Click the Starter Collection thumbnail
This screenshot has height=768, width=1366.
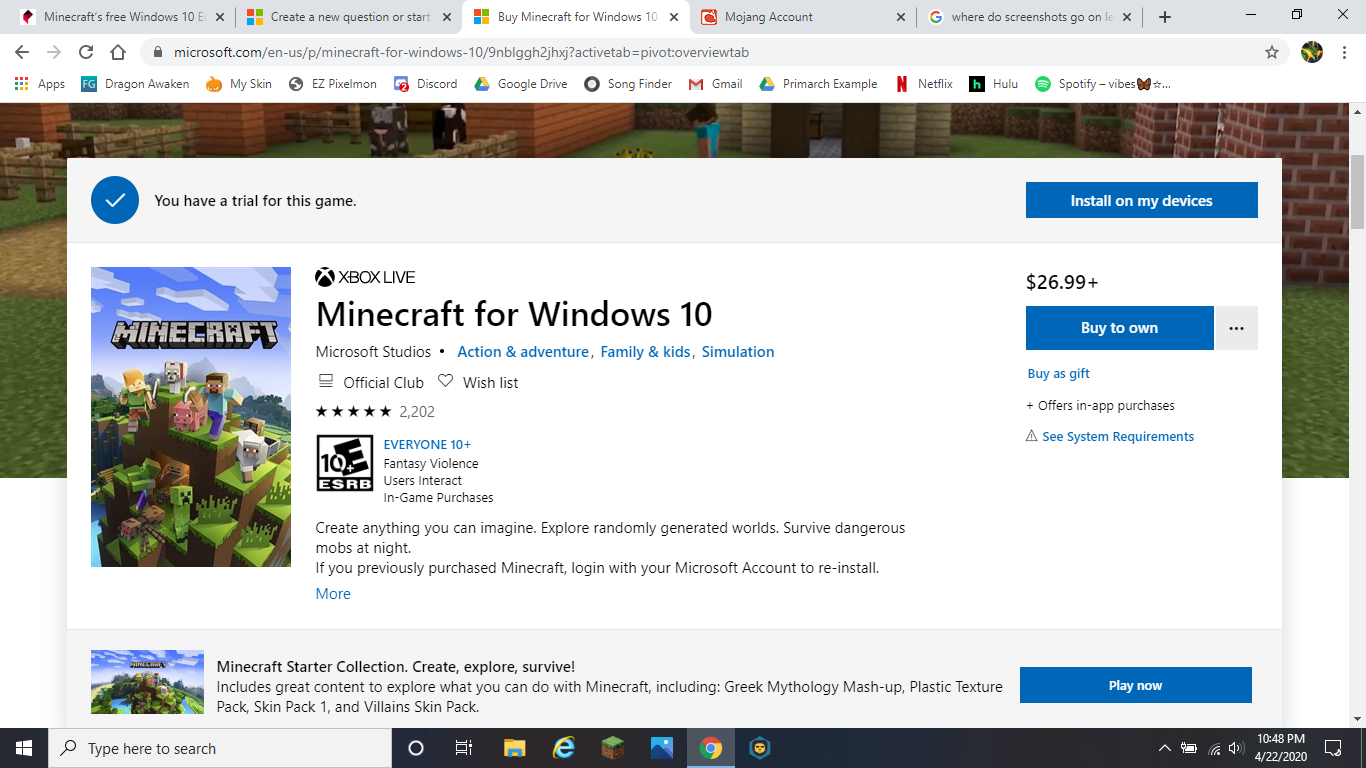point(147,682)
